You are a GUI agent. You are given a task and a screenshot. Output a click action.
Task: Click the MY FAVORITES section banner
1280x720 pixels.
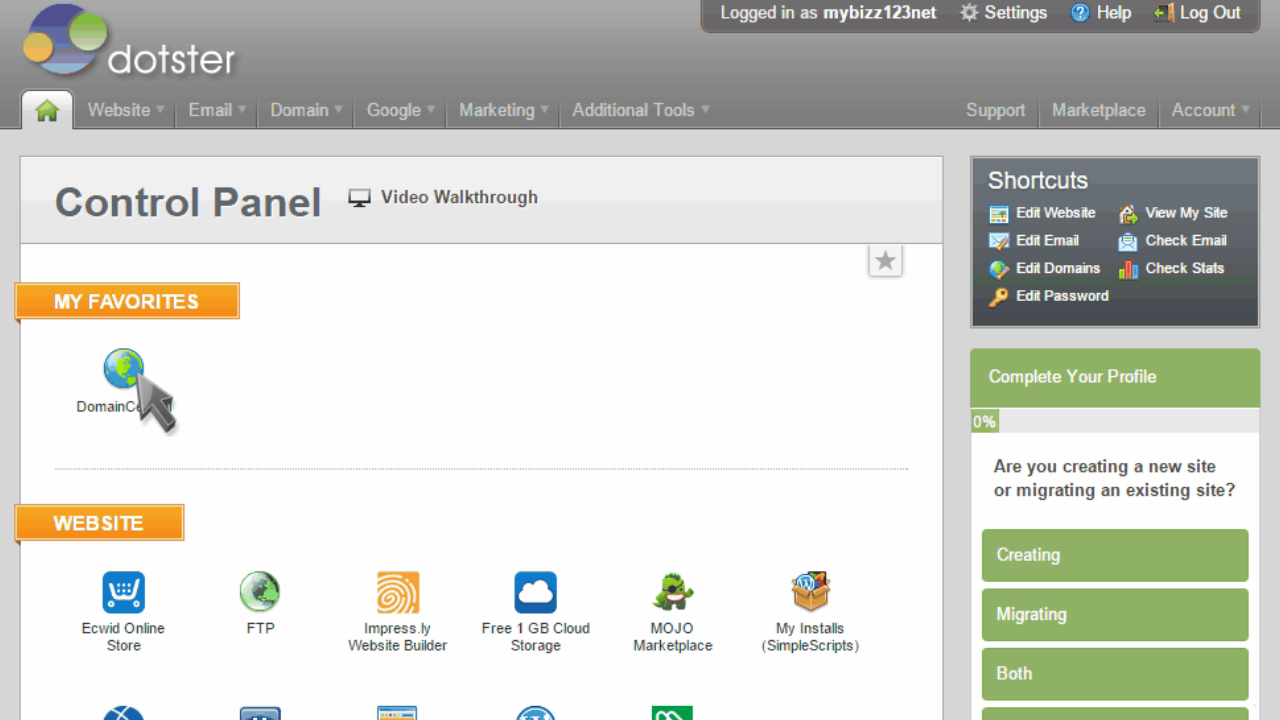coord(127,302)
